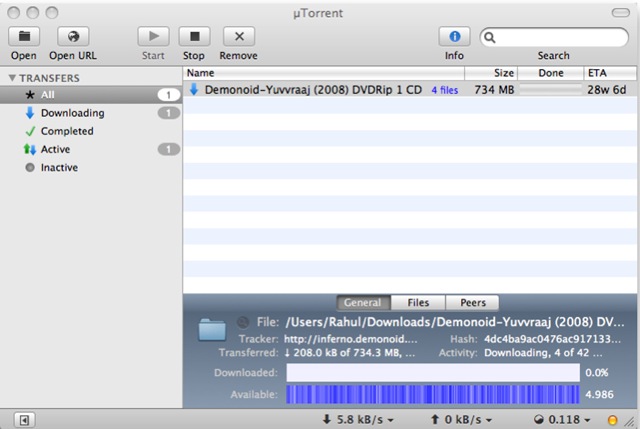Click the blue download arrow of Demonoid torrent

[194, 89]
